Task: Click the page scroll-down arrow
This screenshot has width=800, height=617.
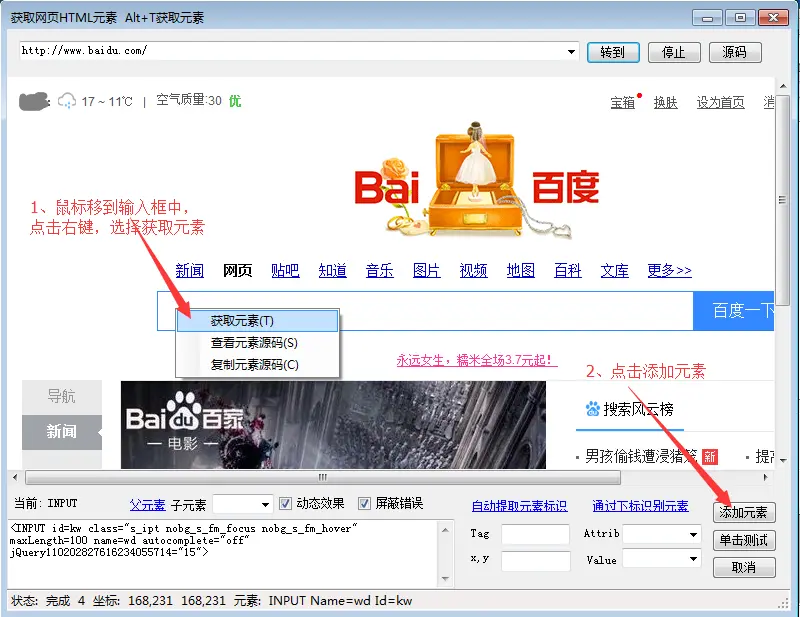Action: click(783, 460)
